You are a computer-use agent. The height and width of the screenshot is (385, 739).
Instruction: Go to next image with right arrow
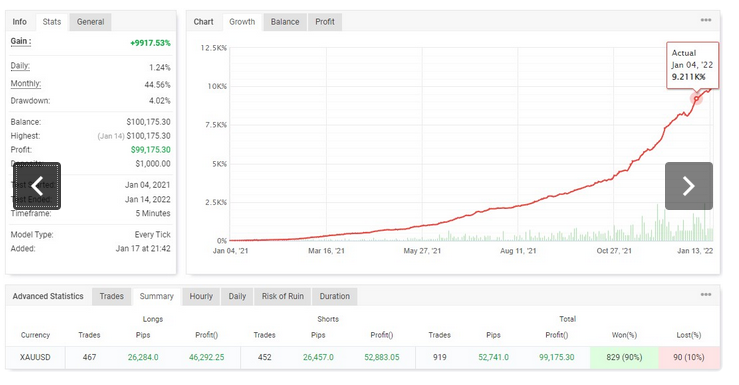[689, 186]
